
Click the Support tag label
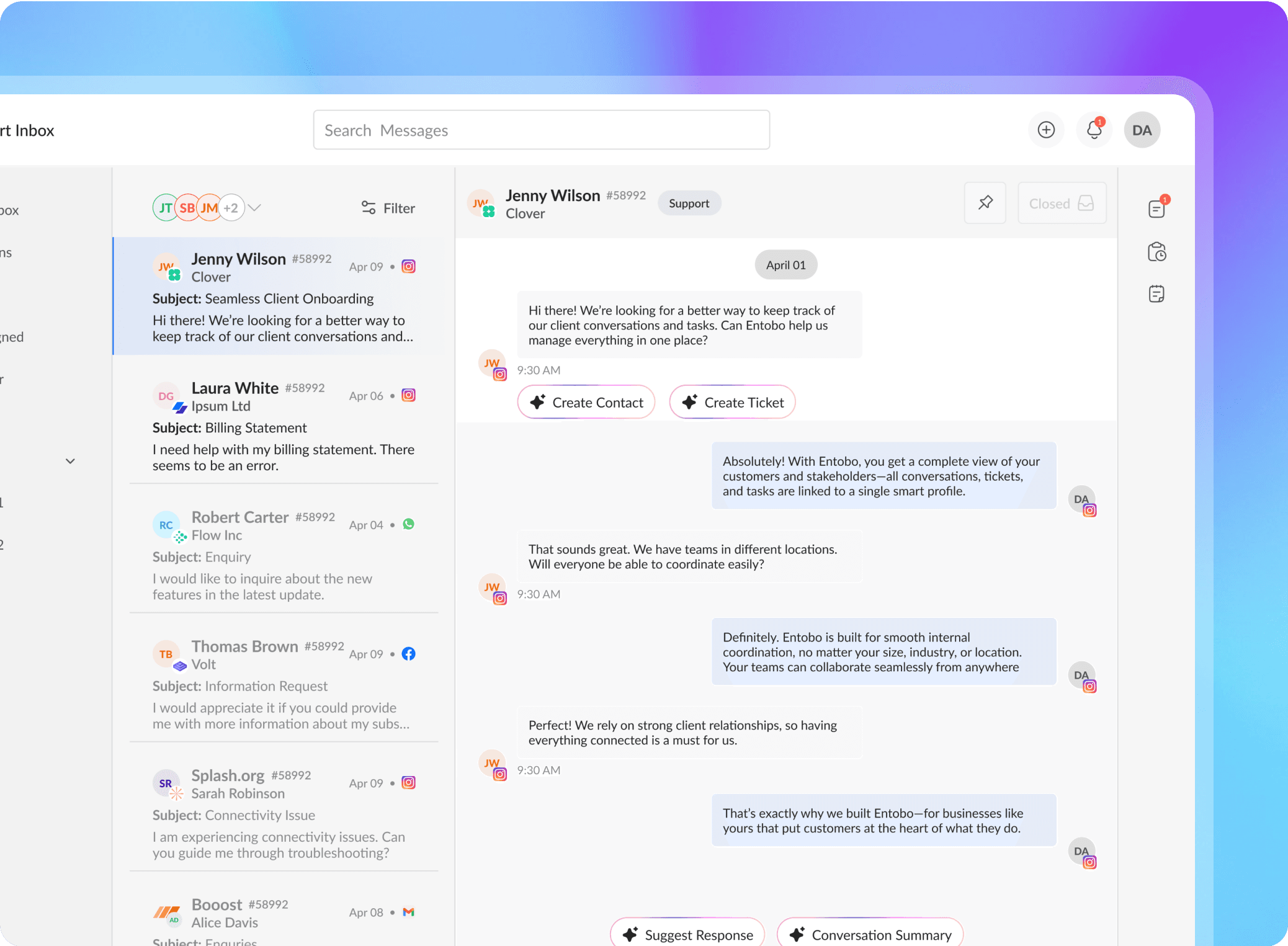689,203
